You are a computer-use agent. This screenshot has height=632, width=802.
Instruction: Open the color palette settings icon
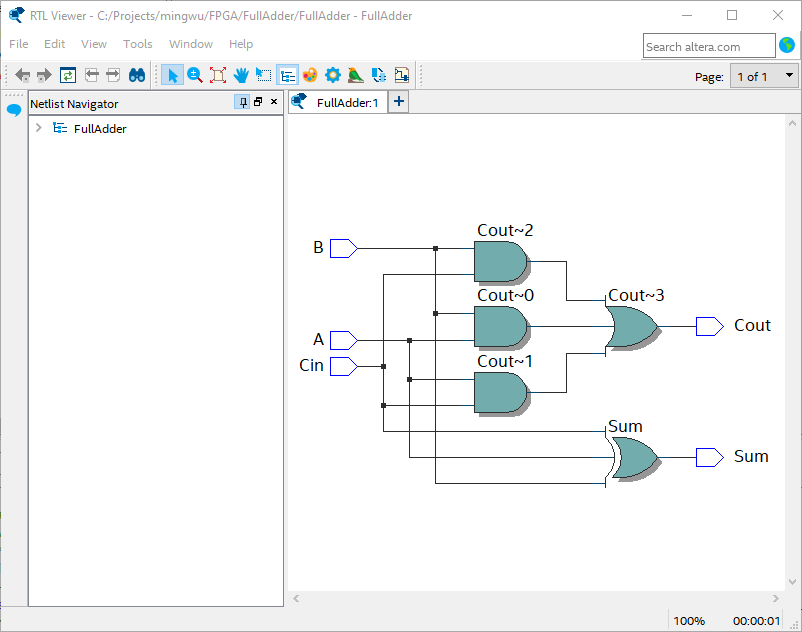pyautogui.click(x=310, y=75)
